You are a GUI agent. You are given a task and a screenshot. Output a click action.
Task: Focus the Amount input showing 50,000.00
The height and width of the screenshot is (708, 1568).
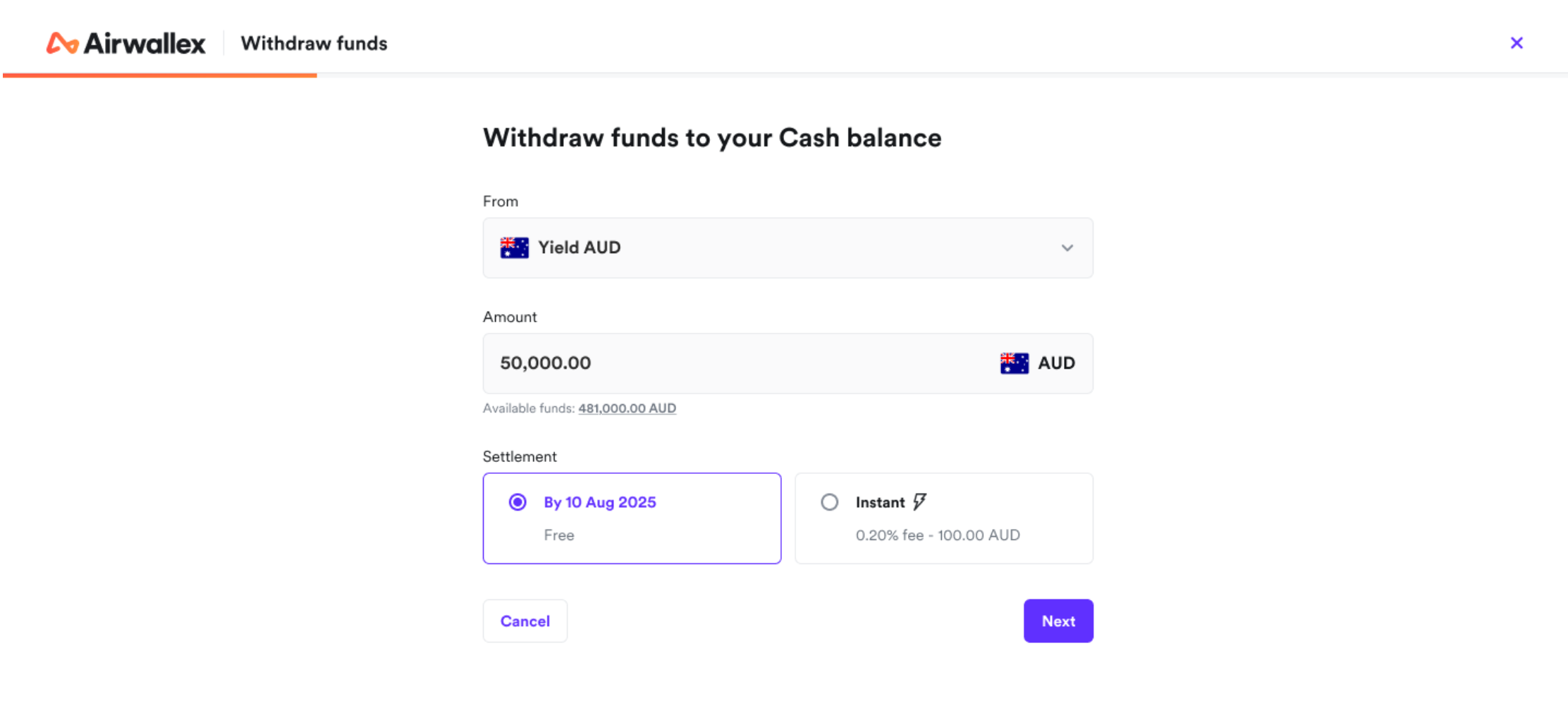(x=740, y=363)
